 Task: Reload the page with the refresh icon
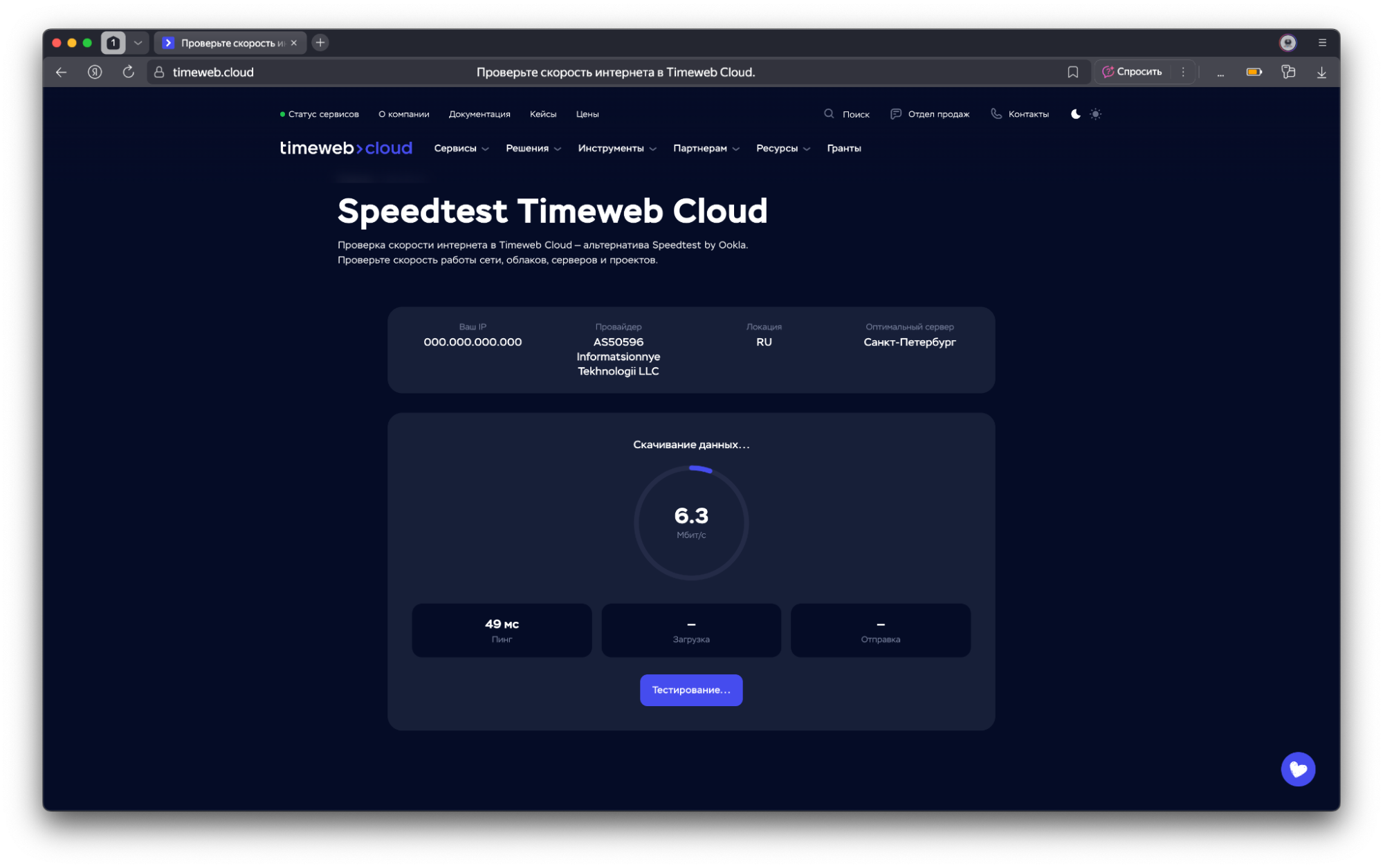(129, 72)
